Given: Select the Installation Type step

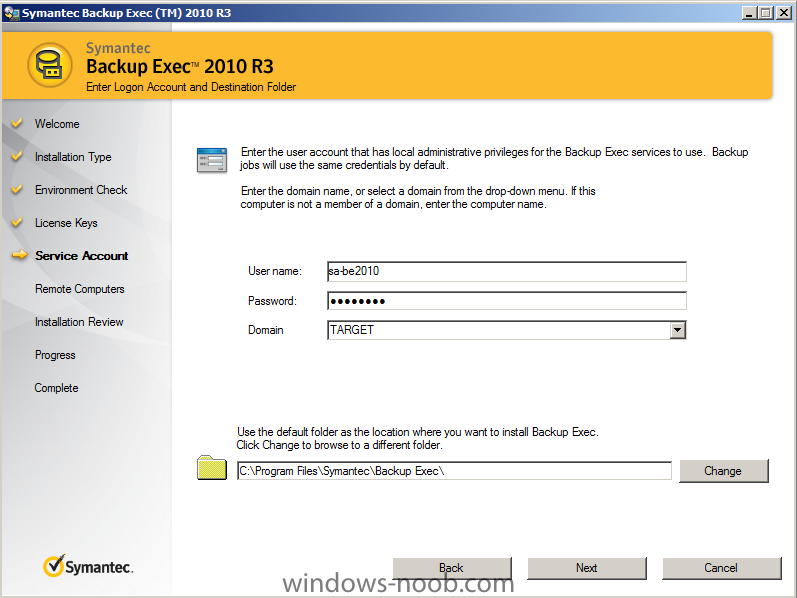Looking at the screenshot, I should [73, 157].
